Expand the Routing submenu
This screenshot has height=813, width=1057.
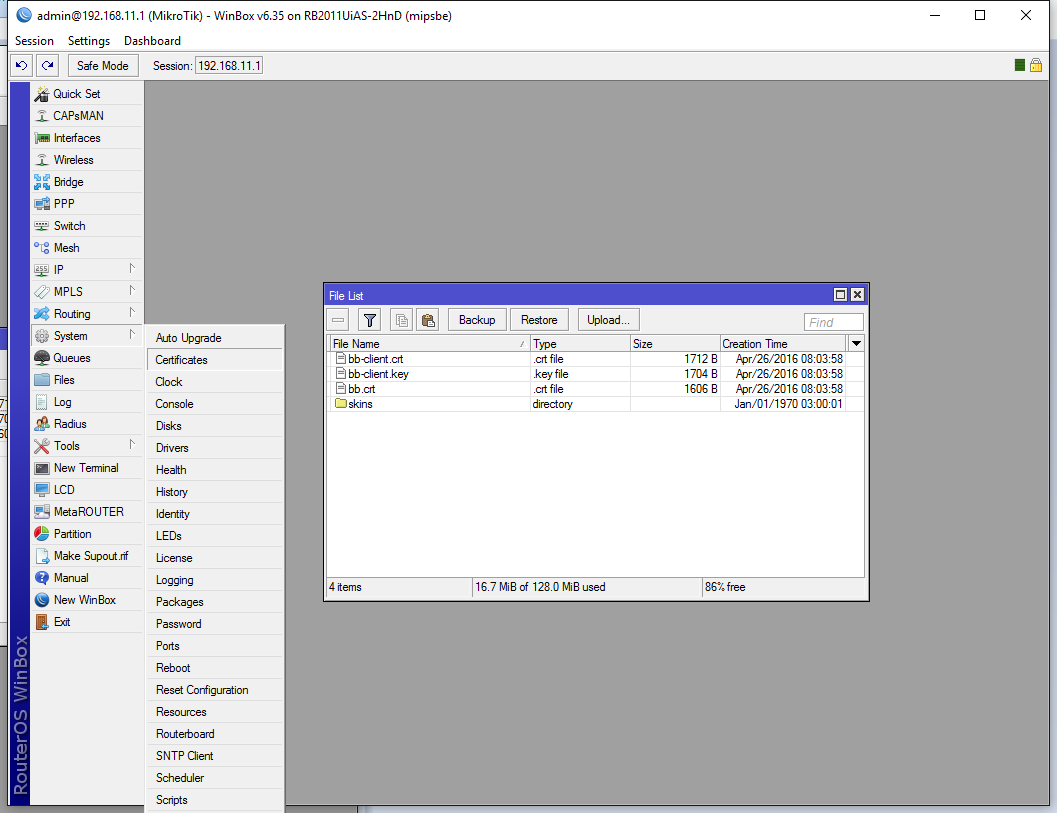pyautogui.click(x=88, y=314)
